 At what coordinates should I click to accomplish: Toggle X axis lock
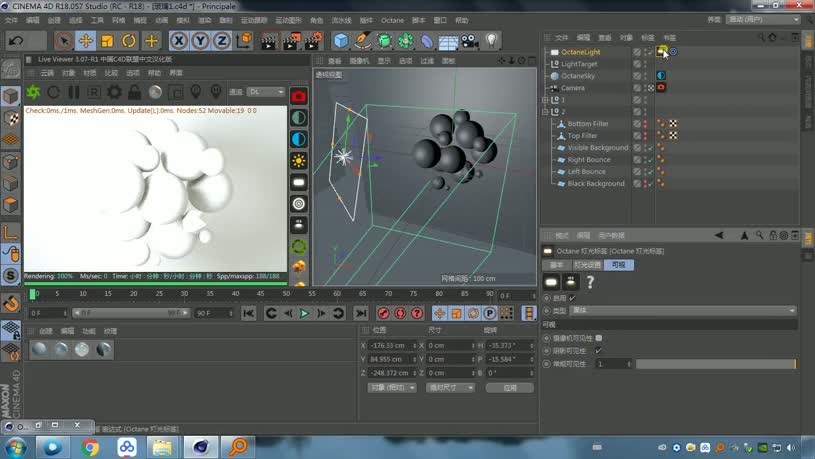[179, 41]
